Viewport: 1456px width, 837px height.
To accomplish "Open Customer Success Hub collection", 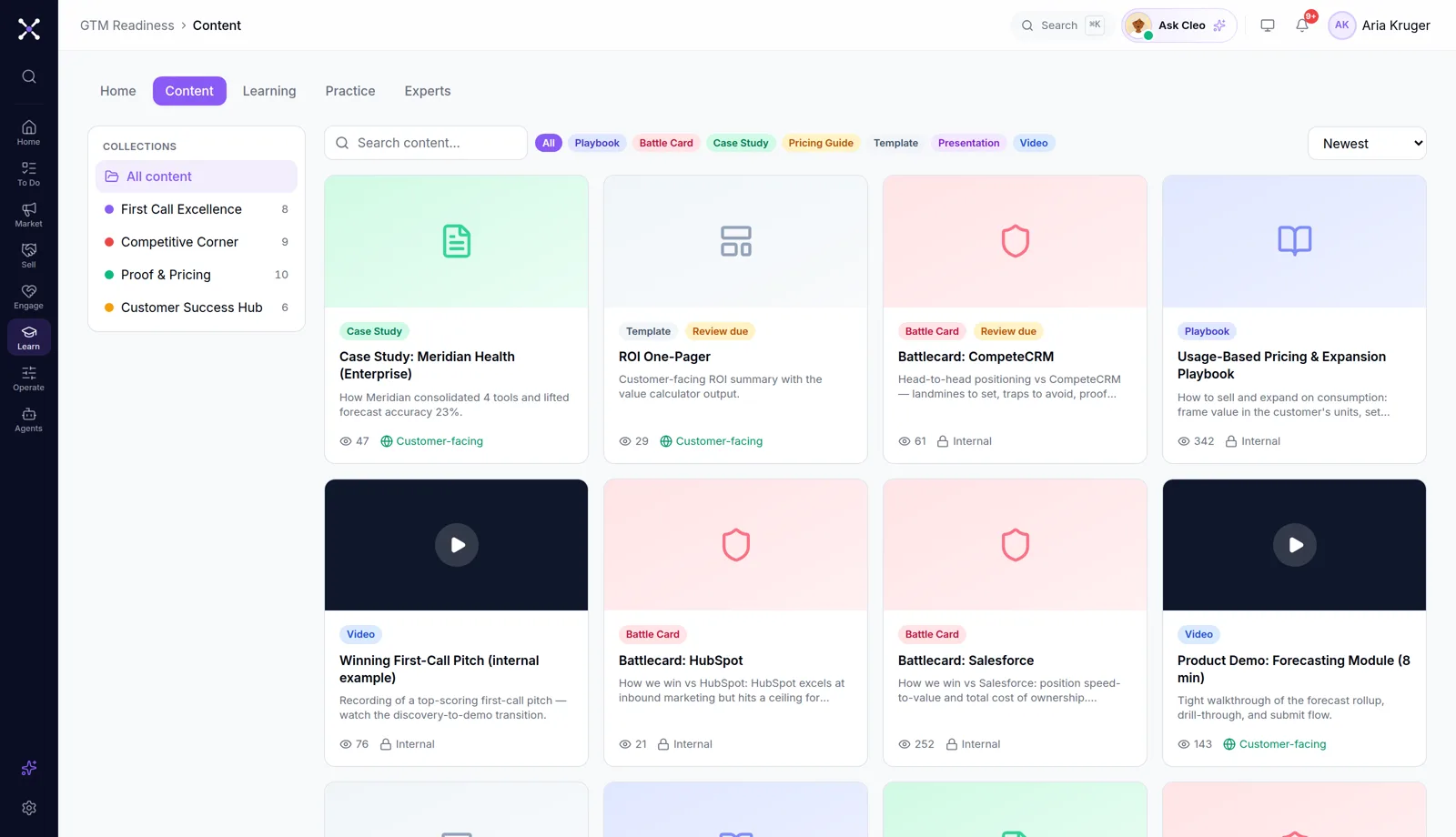I will pyautogui.click(x=197, y=308).
